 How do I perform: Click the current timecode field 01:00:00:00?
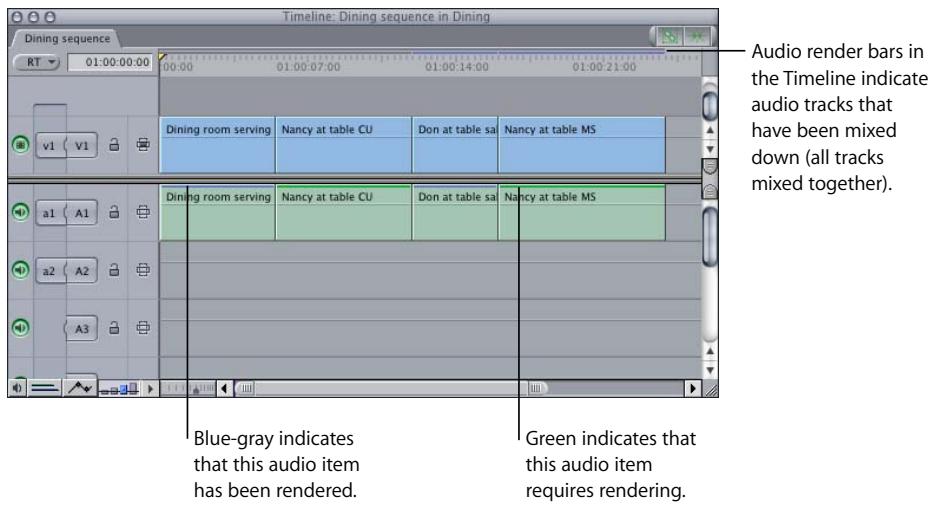pyautogui.click(x=110, y=62)
